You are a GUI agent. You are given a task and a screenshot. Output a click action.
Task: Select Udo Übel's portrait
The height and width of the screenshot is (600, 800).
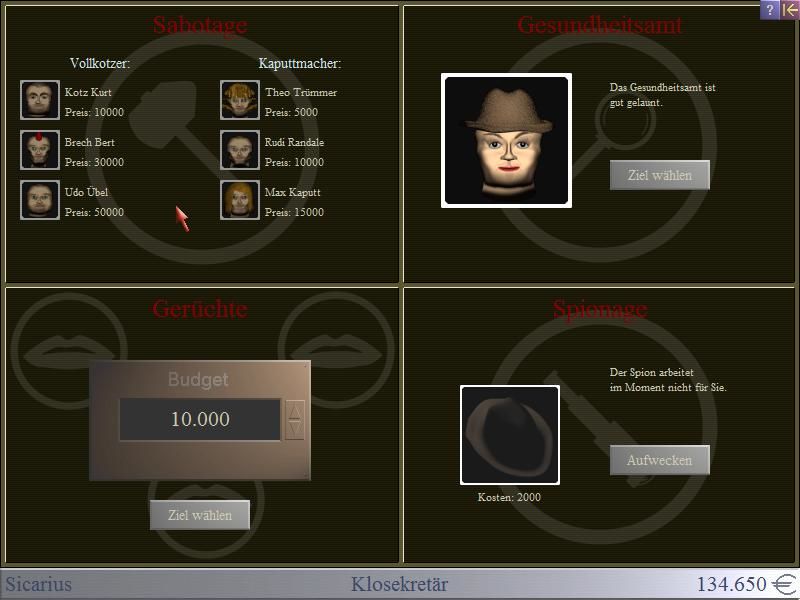(x=40, y=200)
